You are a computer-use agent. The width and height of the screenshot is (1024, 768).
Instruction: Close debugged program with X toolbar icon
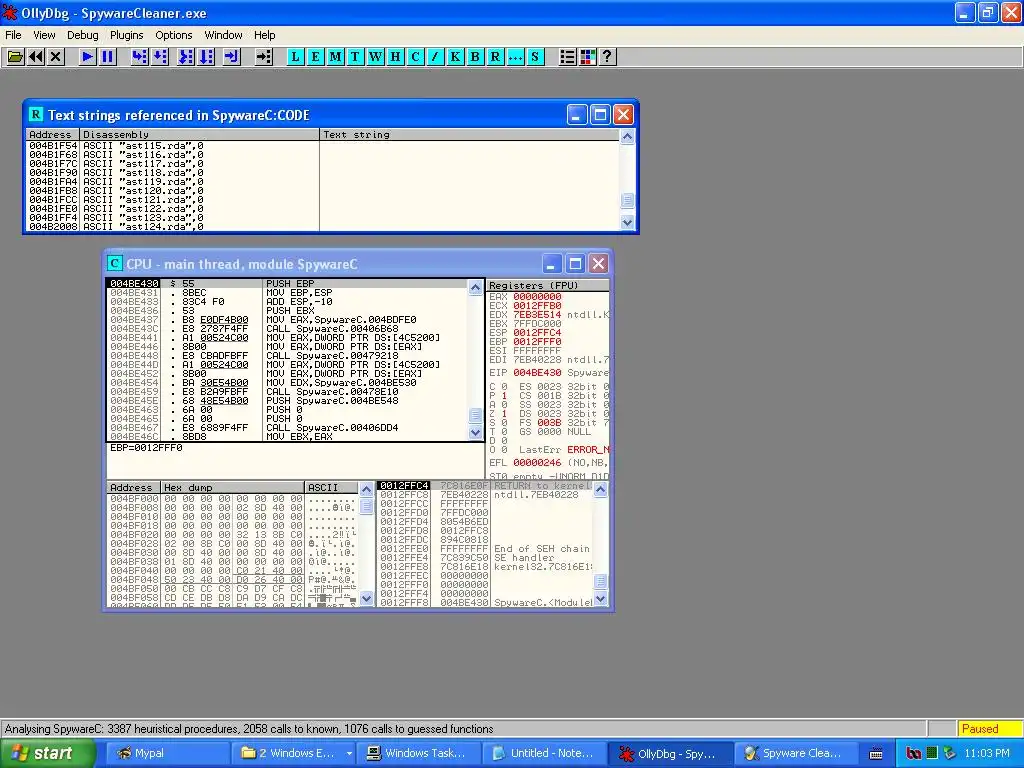pyautogui.click(x=56, y=57)
